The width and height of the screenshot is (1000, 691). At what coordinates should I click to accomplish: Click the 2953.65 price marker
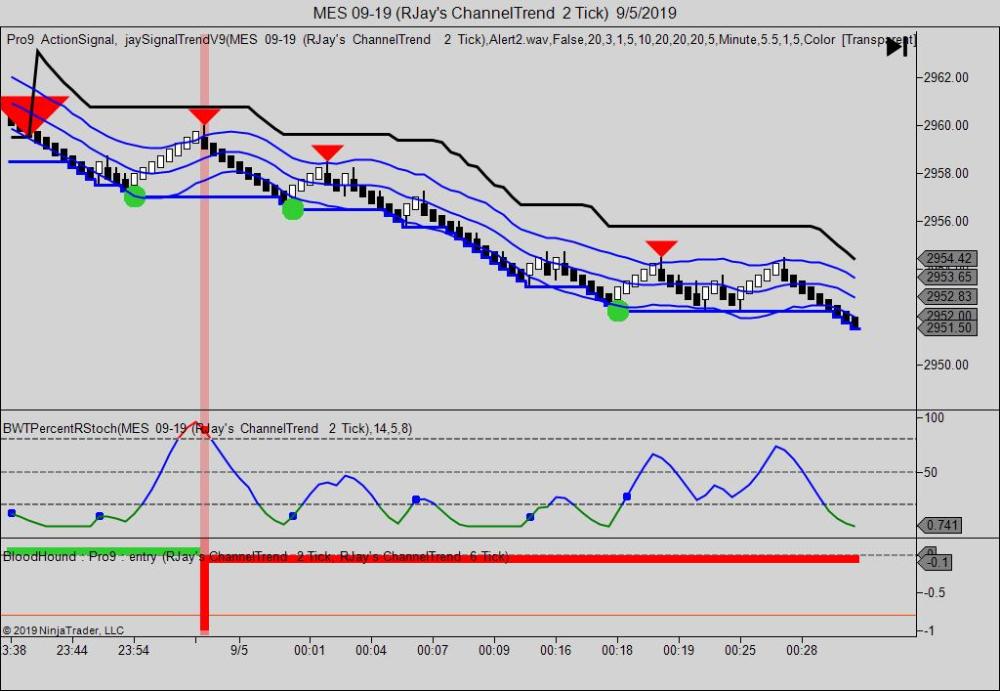[949, 277]
